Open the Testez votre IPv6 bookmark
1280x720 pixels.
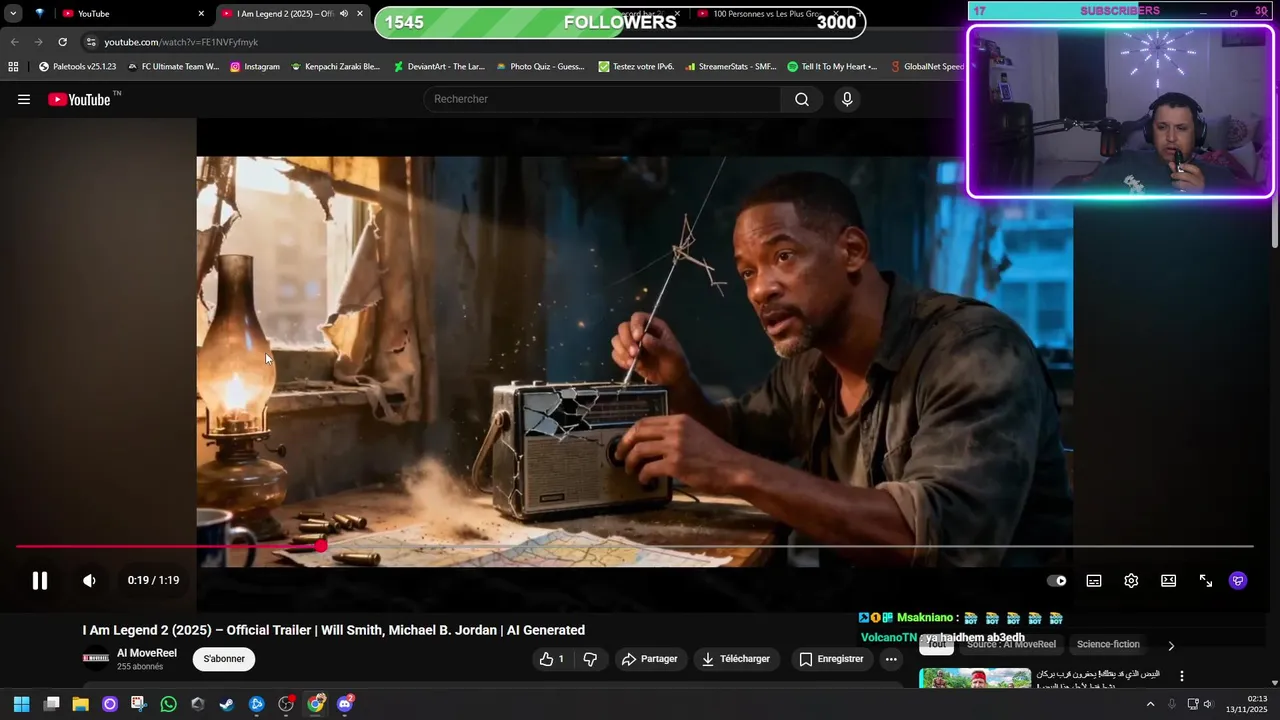(636, 67)
